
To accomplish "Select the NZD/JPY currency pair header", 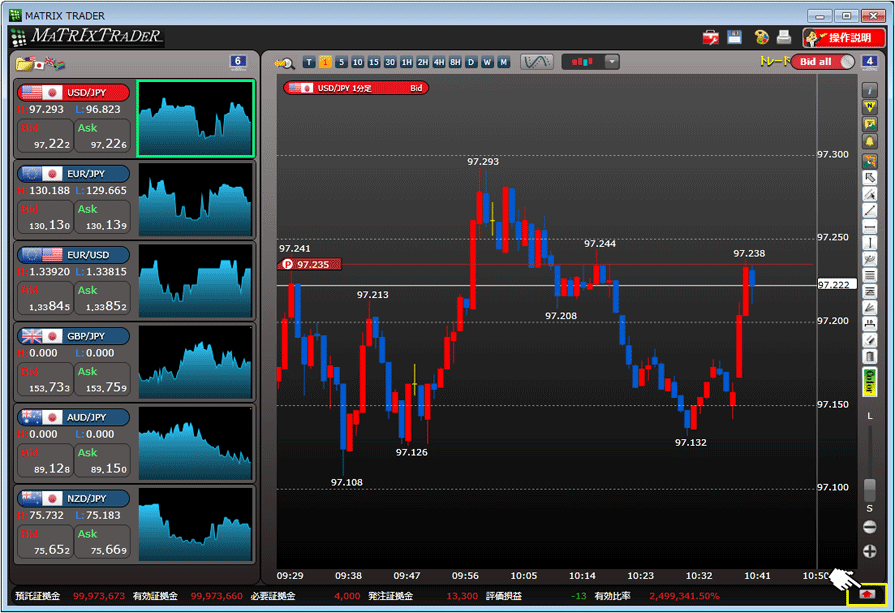I will point(73,498).
